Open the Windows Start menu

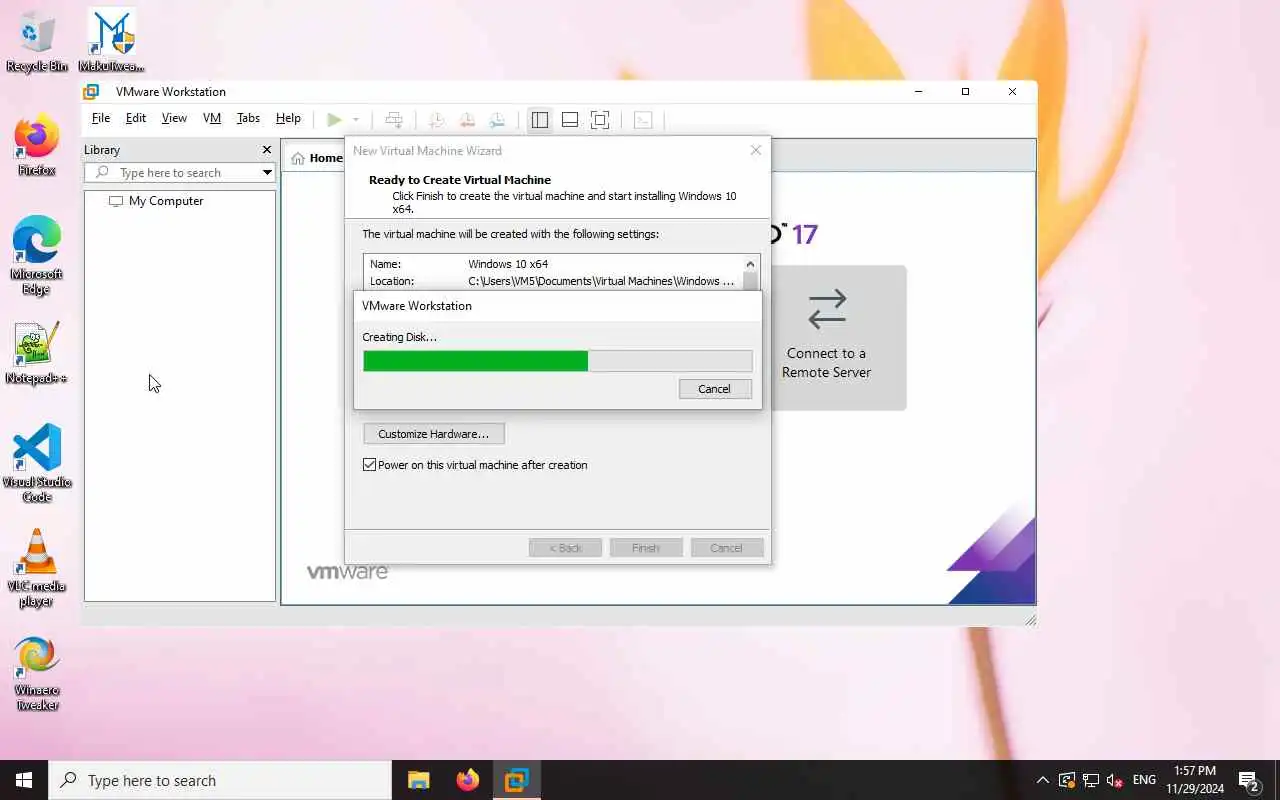tap(24, 780)
